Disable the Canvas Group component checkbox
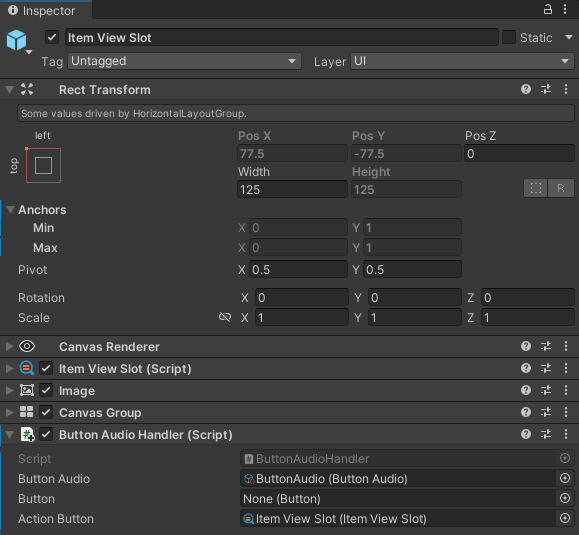This screenshot has width=579, height=535. pyautogui.click(x=46, y=412)
